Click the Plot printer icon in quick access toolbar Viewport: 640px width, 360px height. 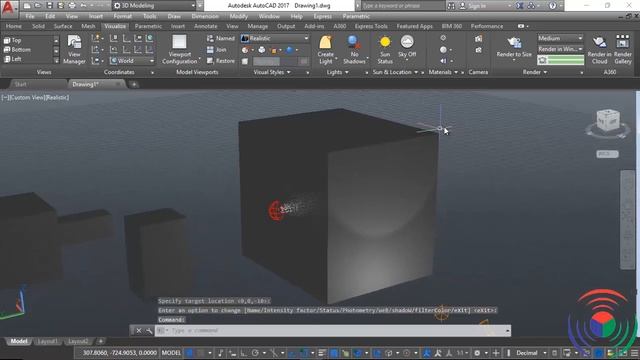pos(72,6)
